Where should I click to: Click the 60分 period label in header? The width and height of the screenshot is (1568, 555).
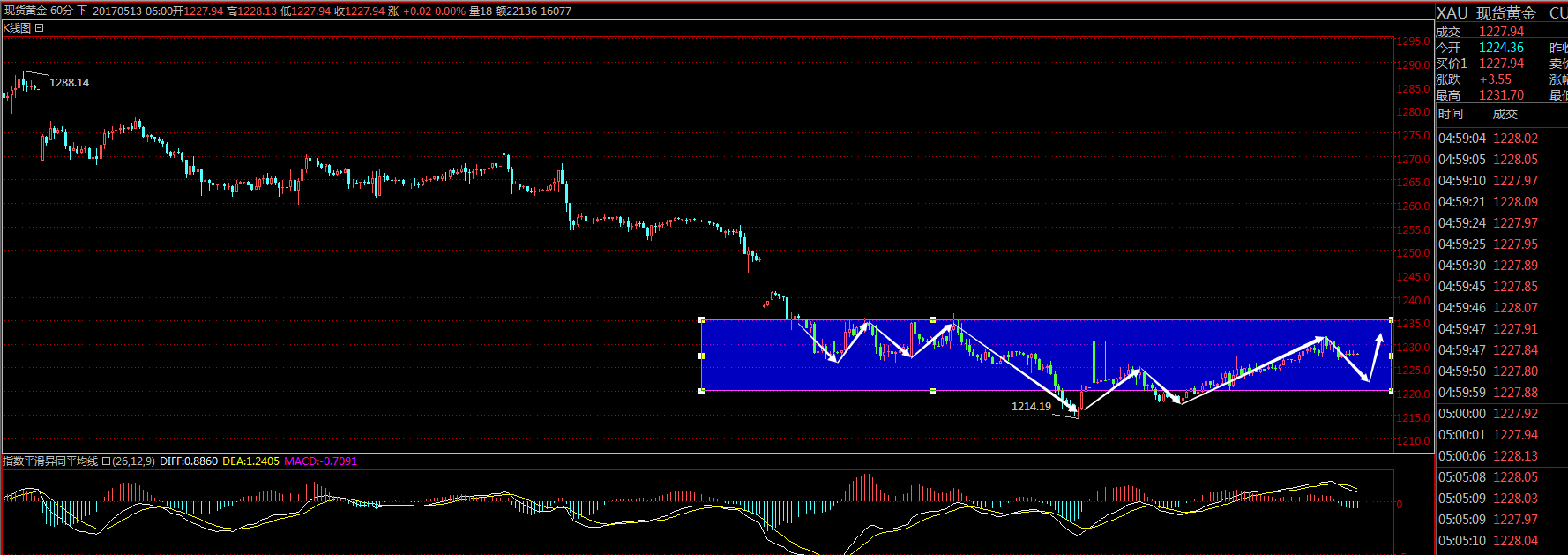[x=62, y=11]
